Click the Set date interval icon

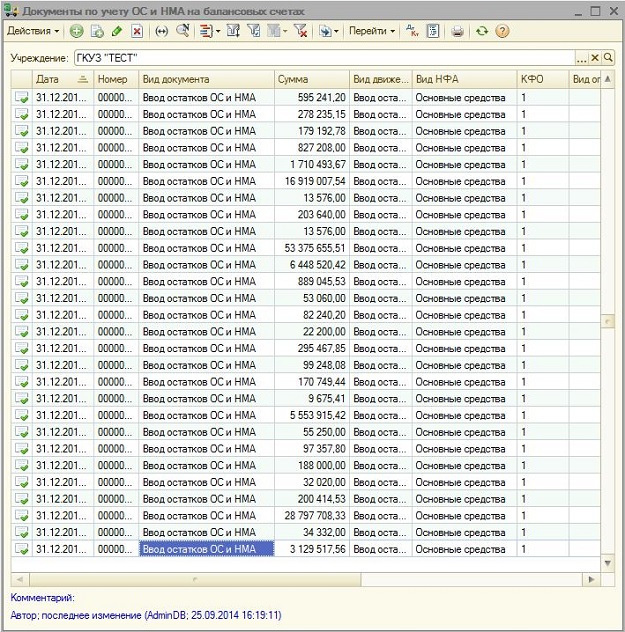162,32
